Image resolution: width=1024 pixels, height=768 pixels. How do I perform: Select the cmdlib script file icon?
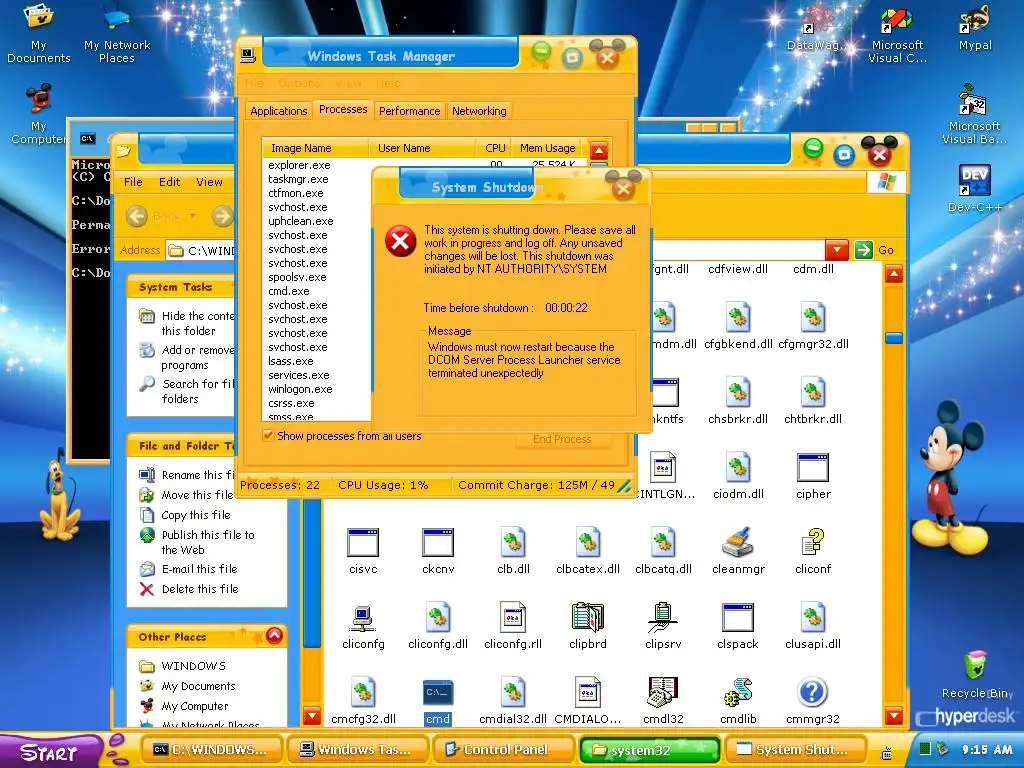738,701
